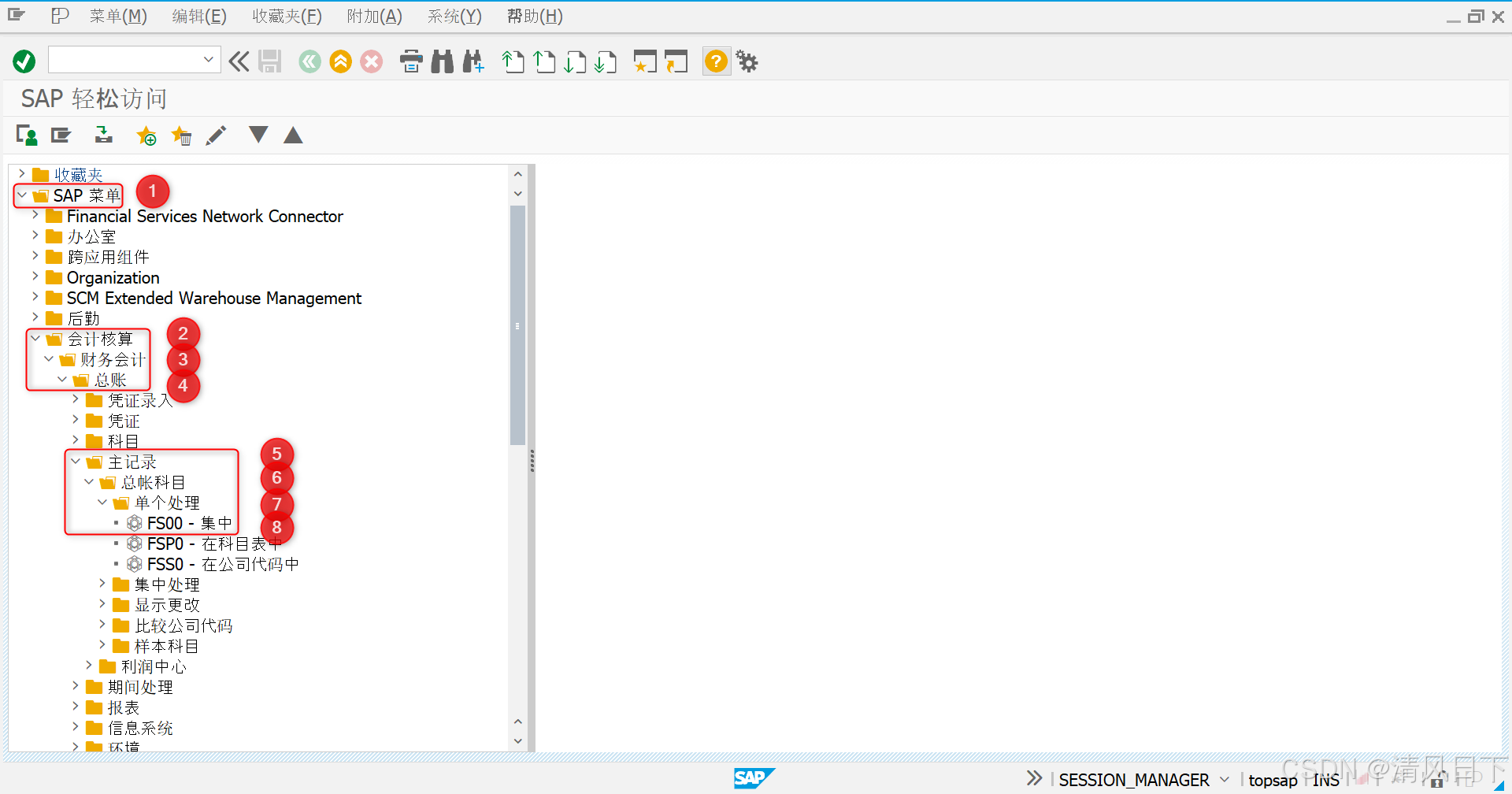Viewport: 1512px width, 794px height.
Task: Collapse the SAP 菜单 node
Action: 22,195
